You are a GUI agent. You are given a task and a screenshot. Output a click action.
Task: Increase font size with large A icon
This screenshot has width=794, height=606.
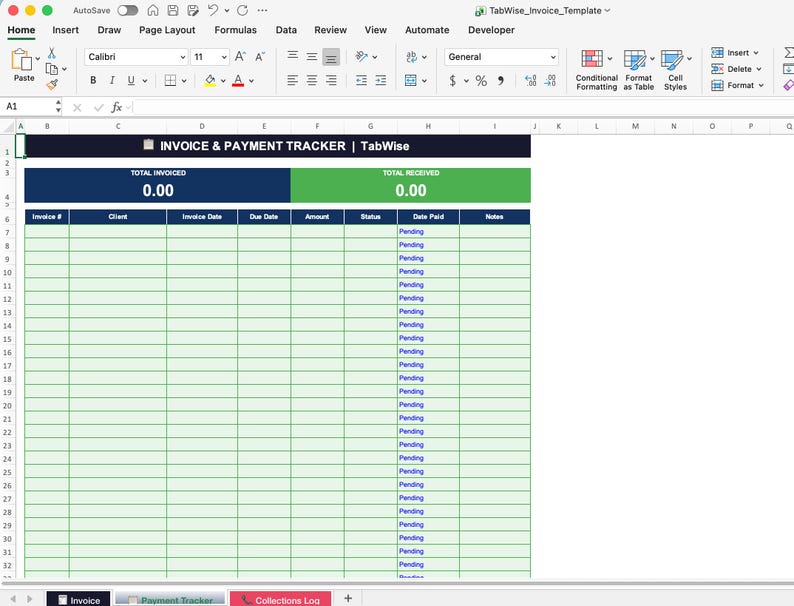tap(240, 57)
